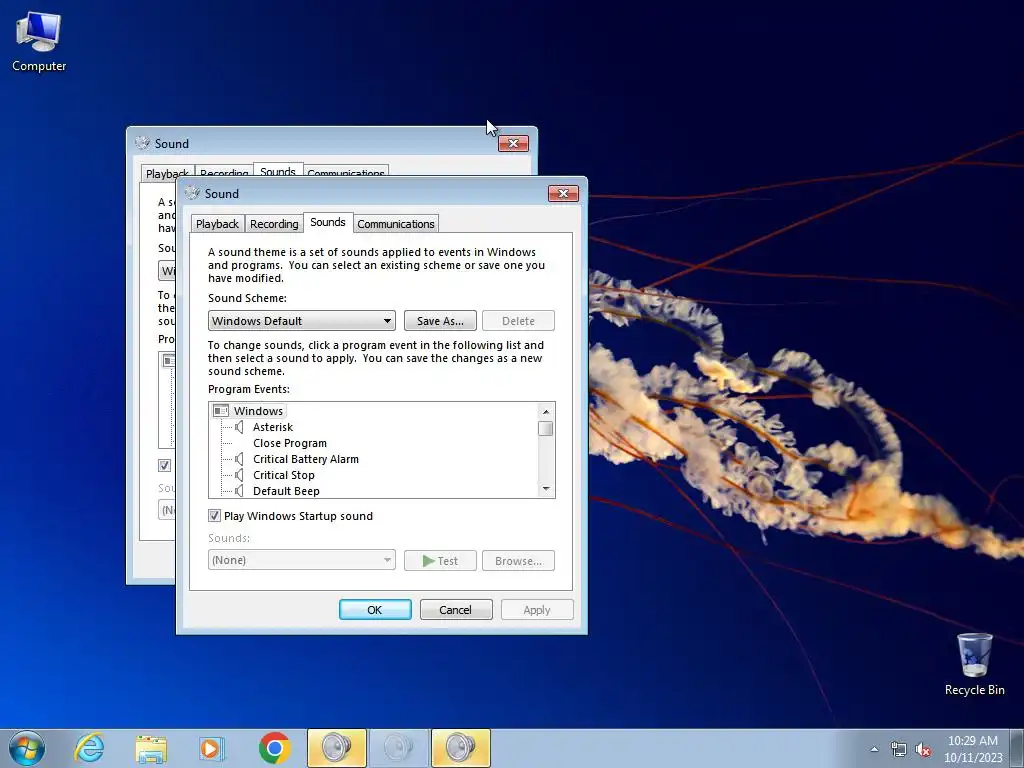Select the Sounds tab in front window
This screenshot has height=768, width=1024.
(328, 222)
